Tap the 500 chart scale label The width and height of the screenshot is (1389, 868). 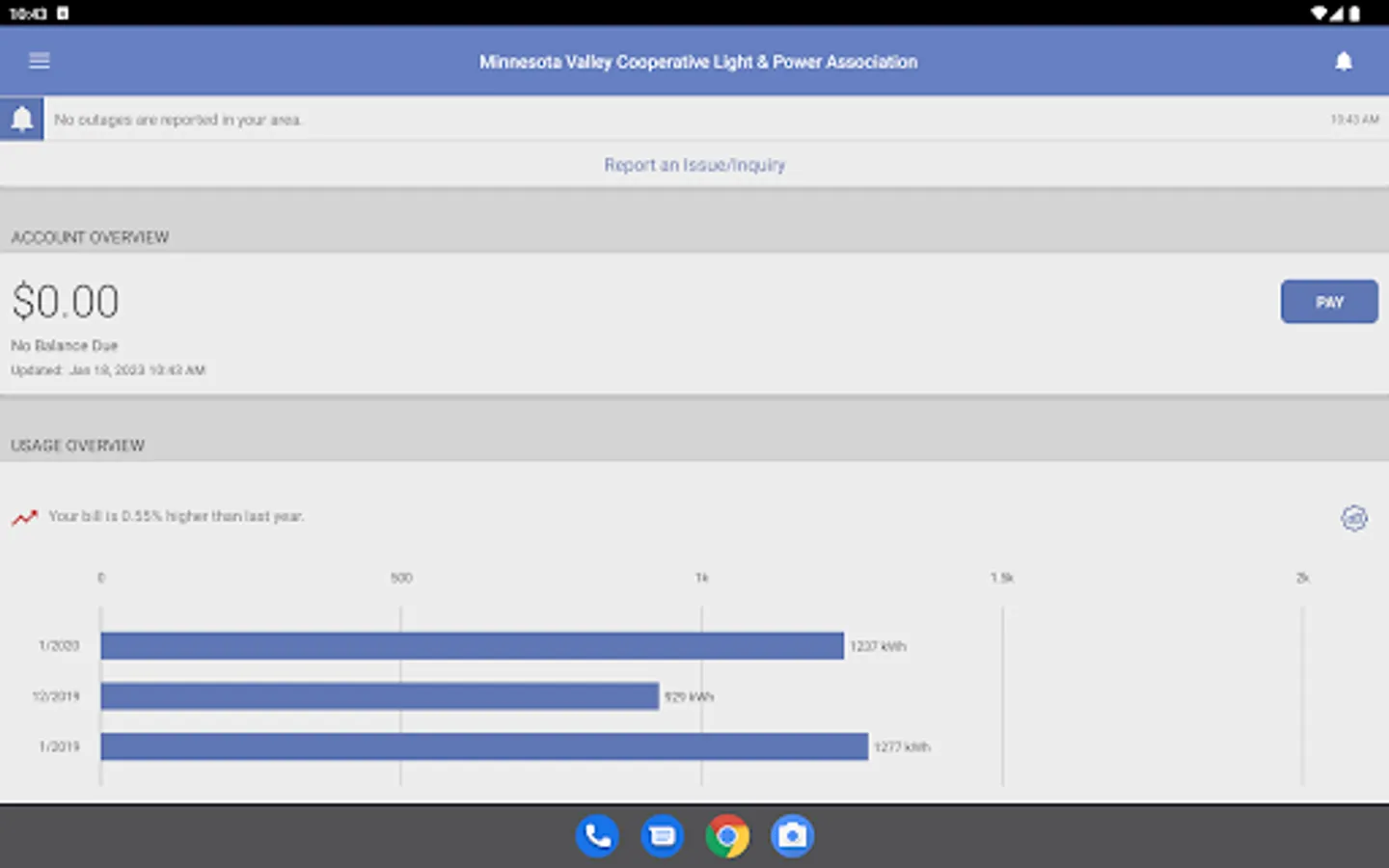401,579
